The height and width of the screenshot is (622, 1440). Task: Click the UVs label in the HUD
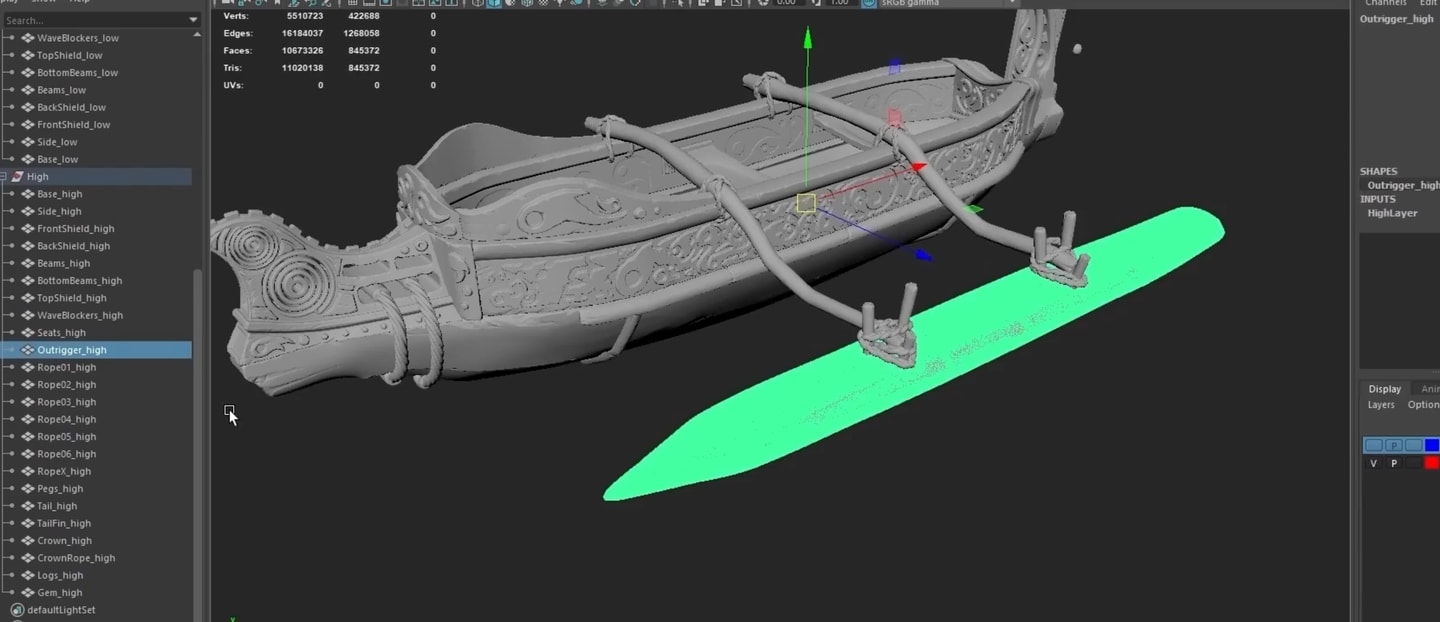[233, 85]
